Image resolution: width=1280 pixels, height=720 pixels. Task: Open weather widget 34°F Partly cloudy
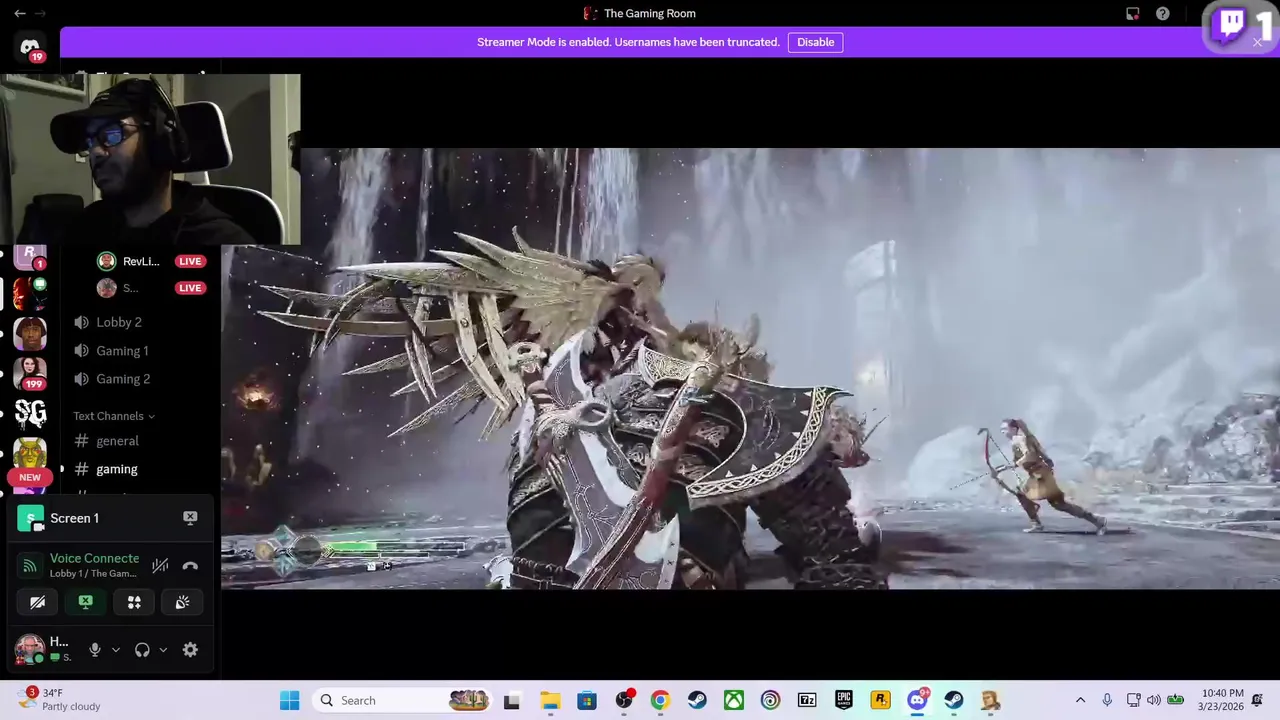pos(58,700)
